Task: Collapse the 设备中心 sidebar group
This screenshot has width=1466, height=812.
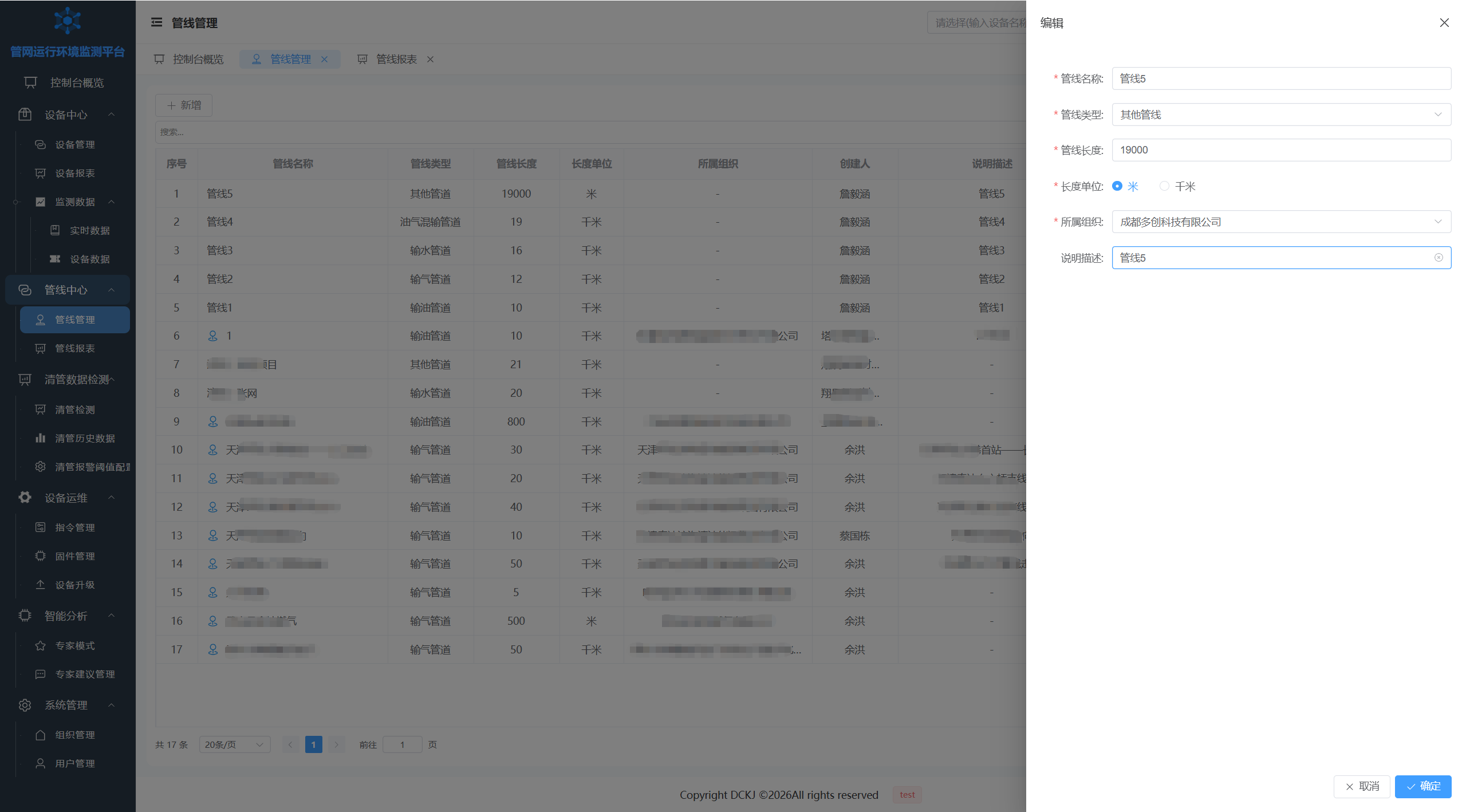Action: tap(68, 115)
